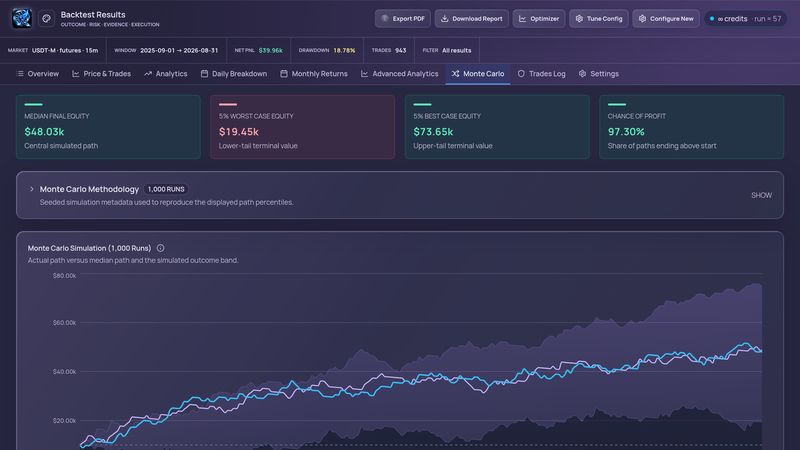Click the Settings gear tab icon
This screenshot has width=800, height=450.
(x=582, y=74)
